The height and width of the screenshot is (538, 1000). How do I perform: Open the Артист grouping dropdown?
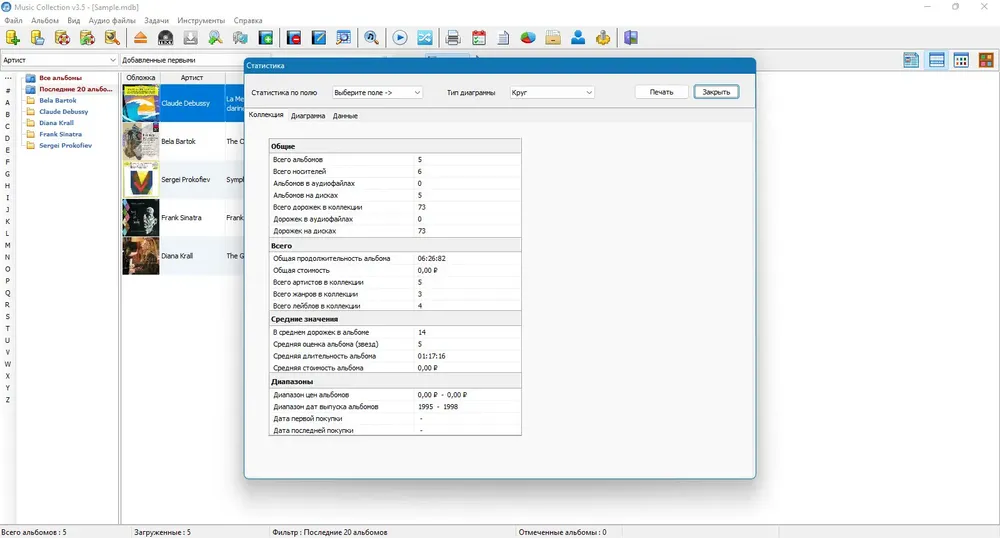pos(59,60)
